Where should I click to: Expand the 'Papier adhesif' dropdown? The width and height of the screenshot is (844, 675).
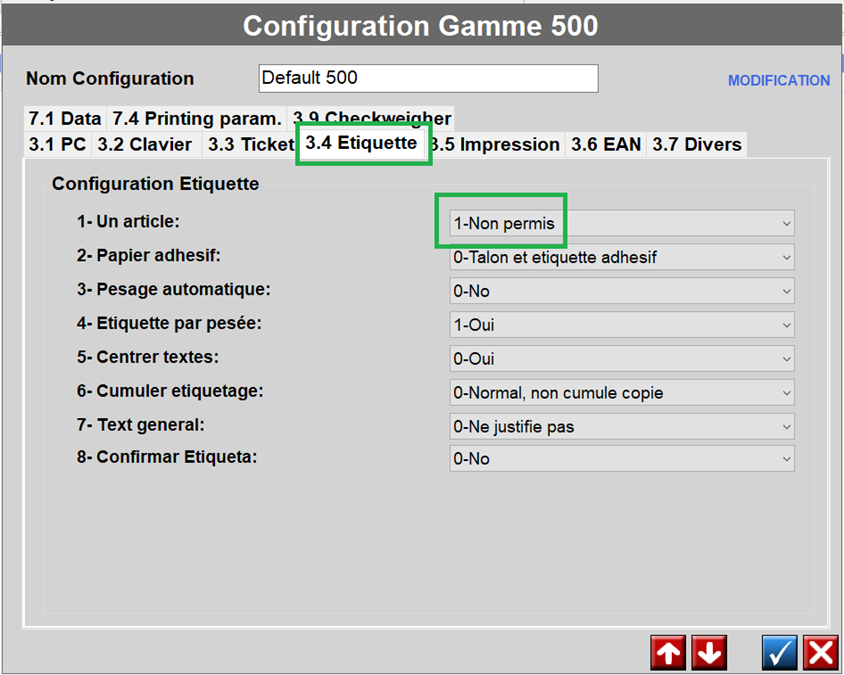pyautogui.click(x=622, y=257)
